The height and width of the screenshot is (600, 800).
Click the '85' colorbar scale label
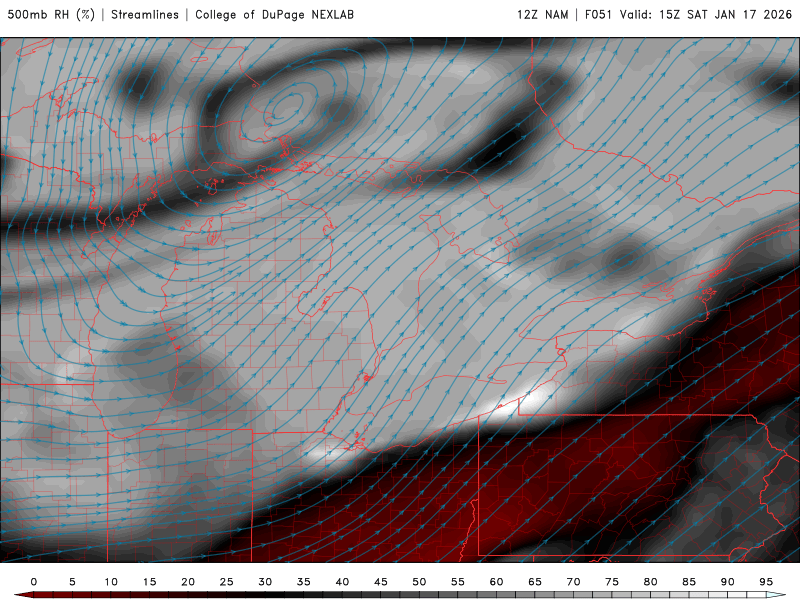pyautogui.click(x=689, y=582)
